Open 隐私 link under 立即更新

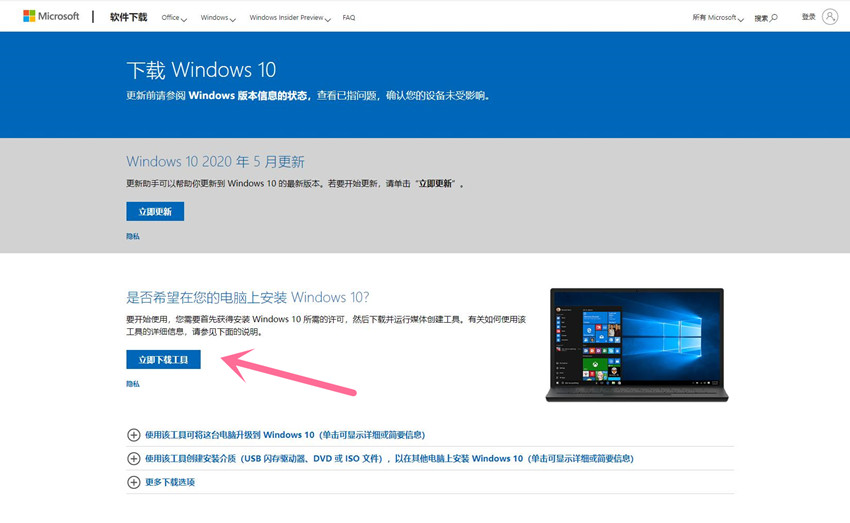point(133,236)
